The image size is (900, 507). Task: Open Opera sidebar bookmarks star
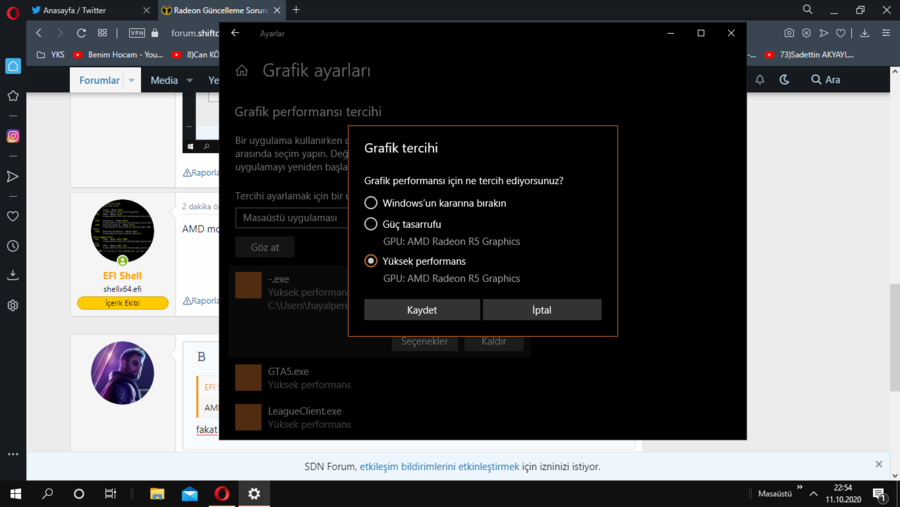tap(13, 96)
